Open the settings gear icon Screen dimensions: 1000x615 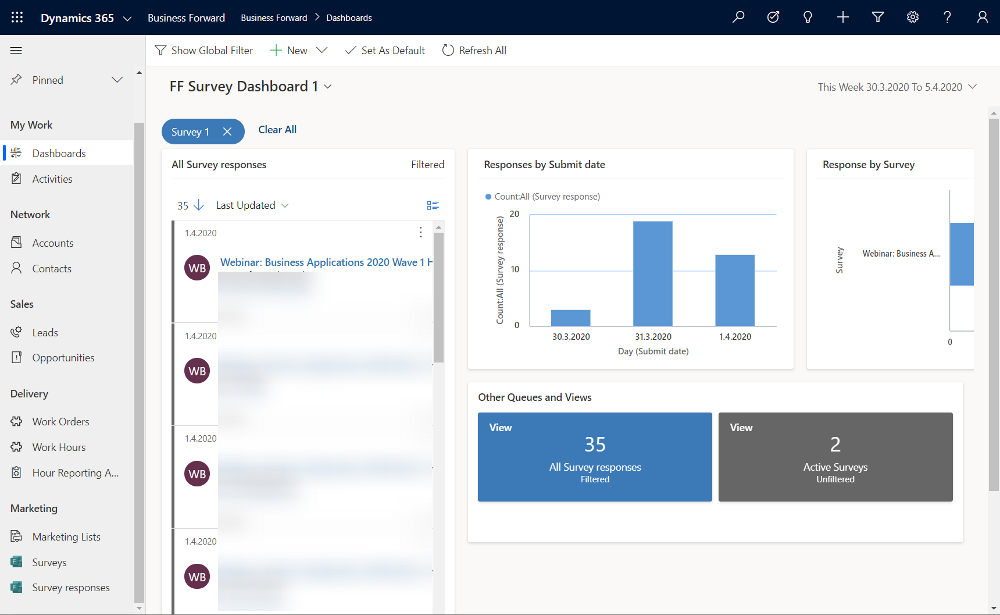point(913,17)
